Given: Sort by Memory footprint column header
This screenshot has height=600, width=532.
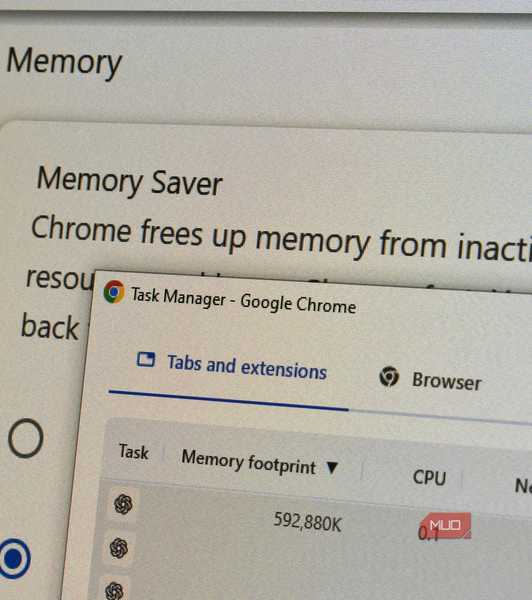Looking at the screenshot, I should pyautogui.click(x=249, y=461).
